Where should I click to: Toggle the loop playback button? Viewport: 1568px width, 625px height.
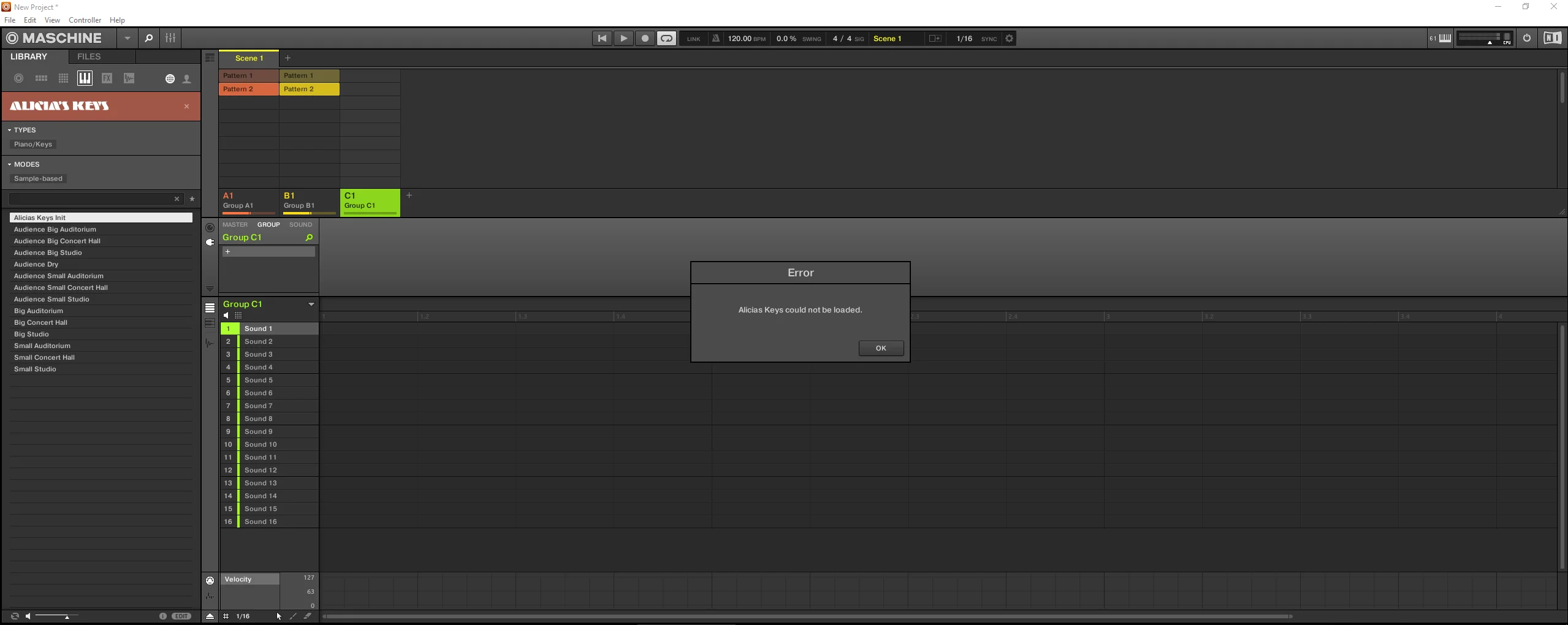click(666, 38)
